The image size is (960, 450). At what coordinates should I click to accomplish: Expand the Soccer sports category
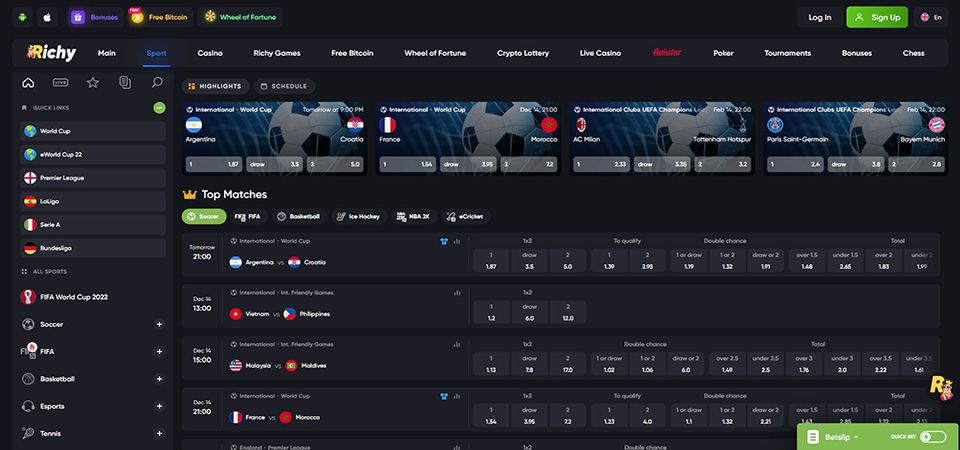(159, 324)
